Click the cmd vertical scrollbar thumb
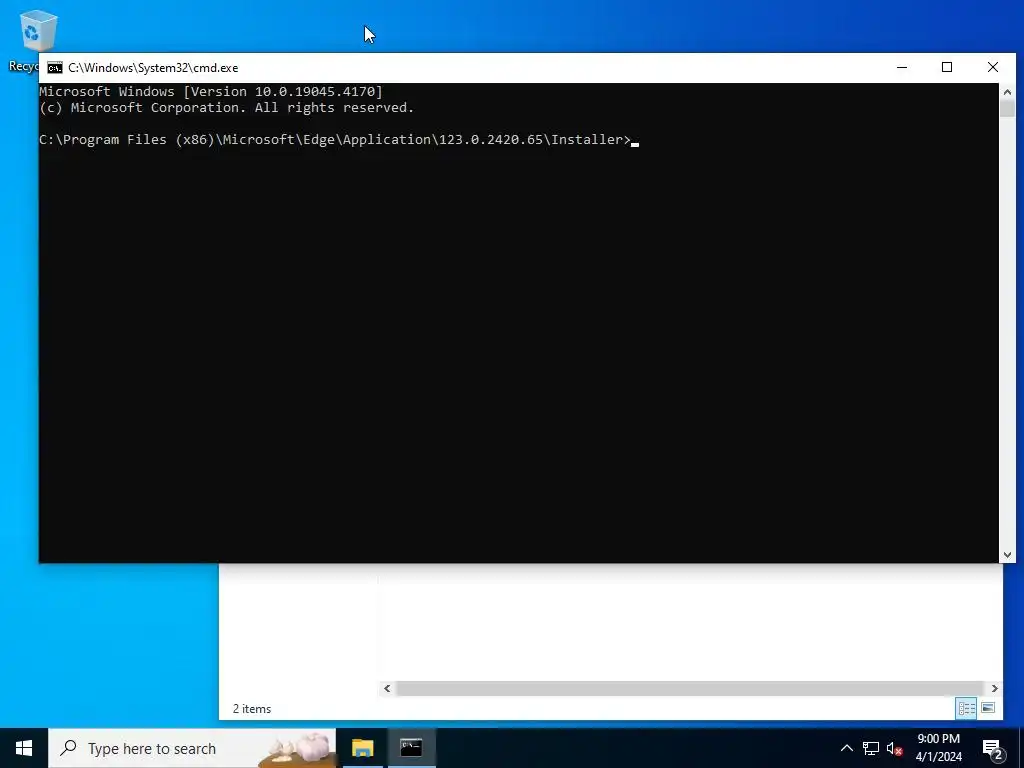Image resolution: width=1024 pixels, height=768 pixels. coord(1007,108)
